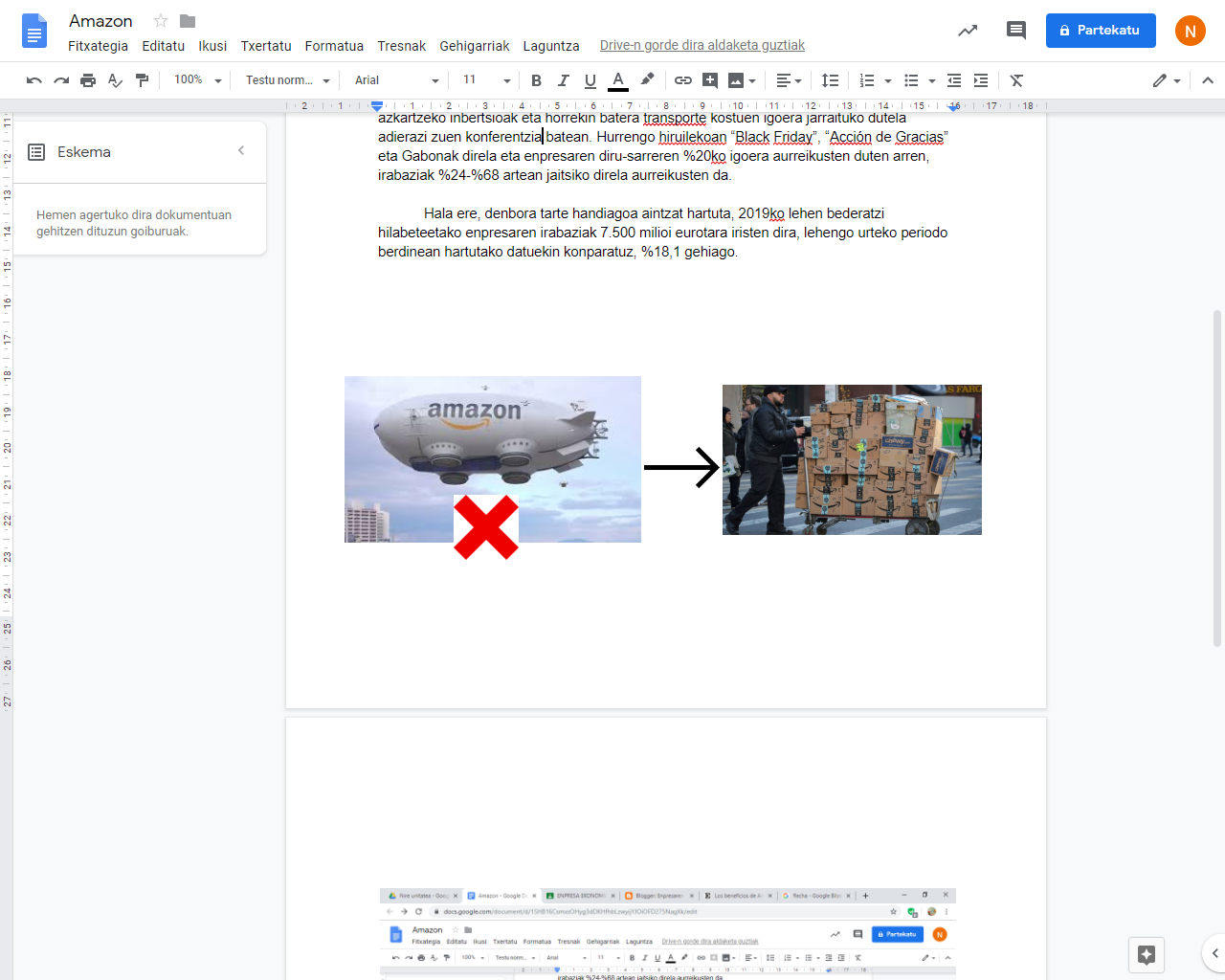This screenshot has width=1225, height=980.
Task: Open the Gehigarriak menu
Action: (x=475, y=46)
